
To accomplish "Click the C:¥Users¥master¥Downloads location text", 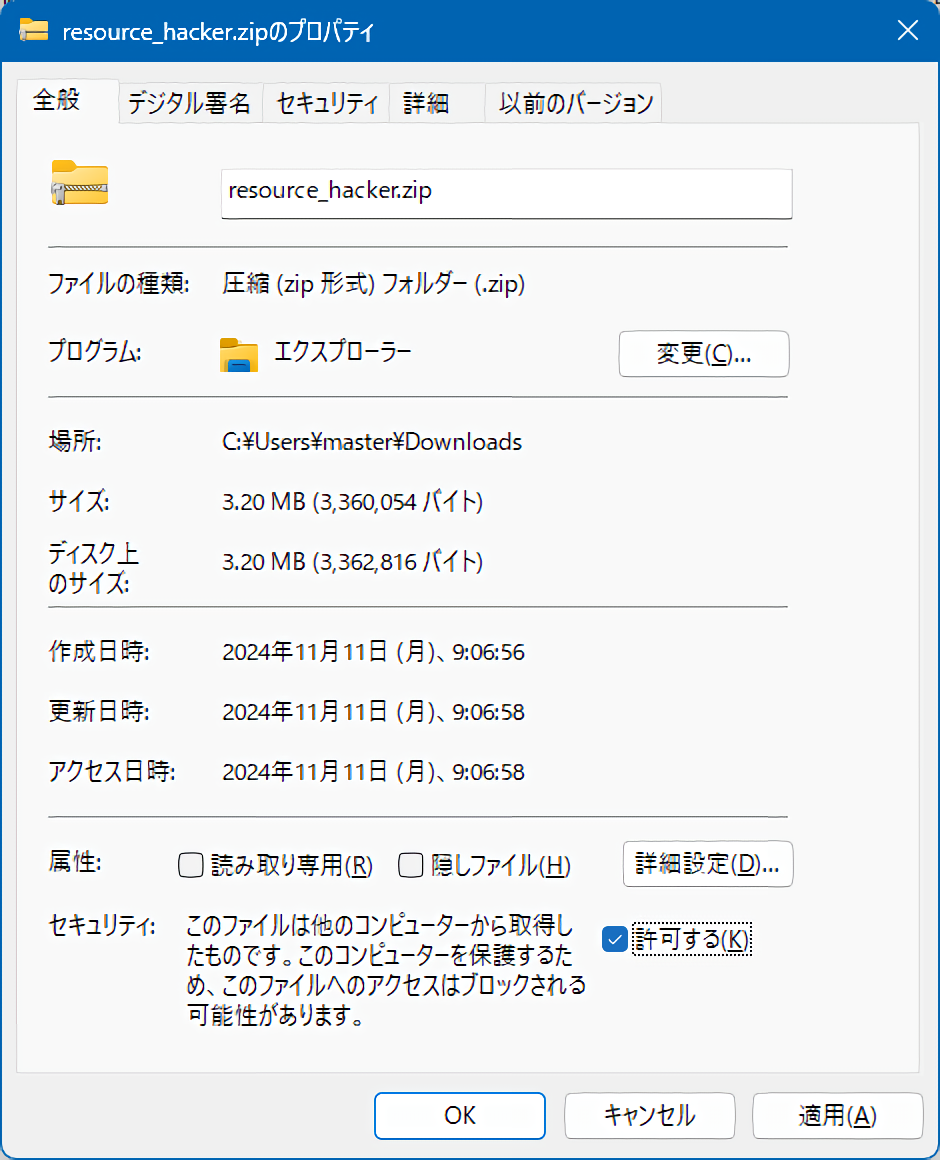I will pos(372,442).
